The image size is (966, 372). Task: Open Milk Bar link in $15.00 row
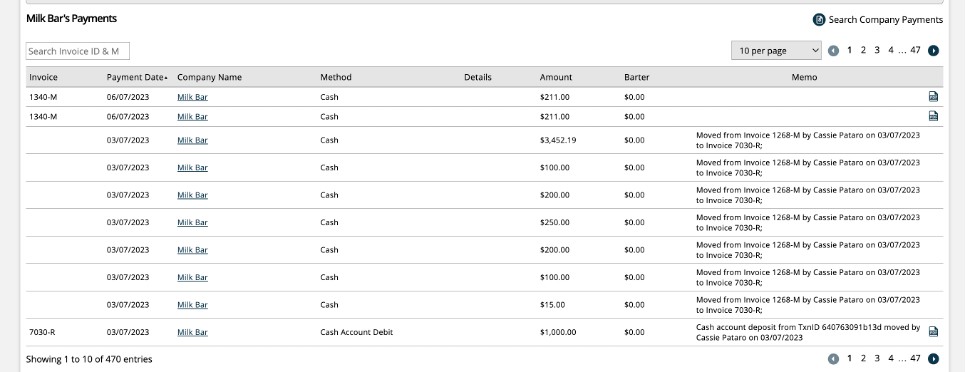pyautogui.click(x=192, y=304)
